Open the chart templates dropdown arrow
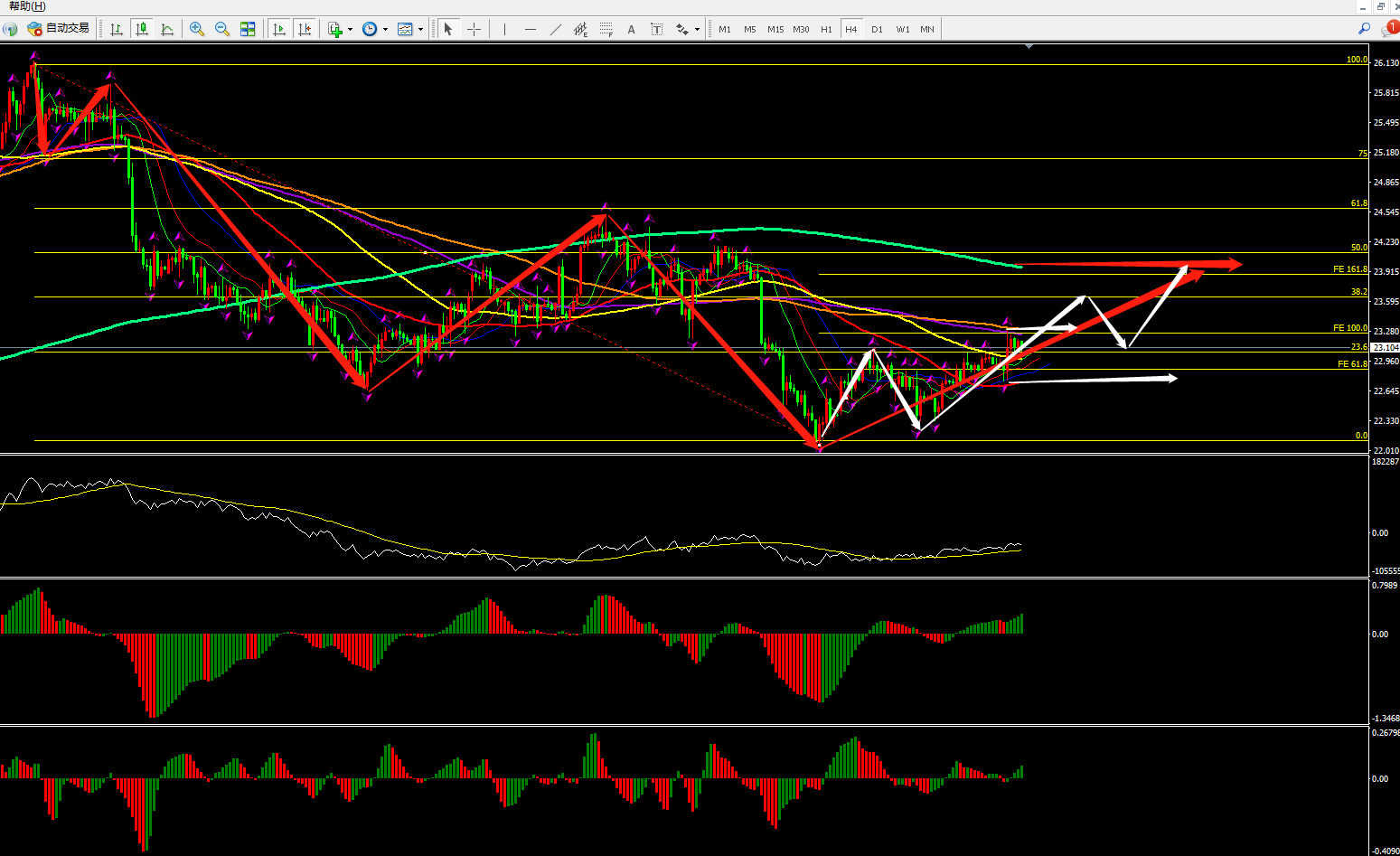The width and height of the screenshot is (1400, 856). [420, 29]
